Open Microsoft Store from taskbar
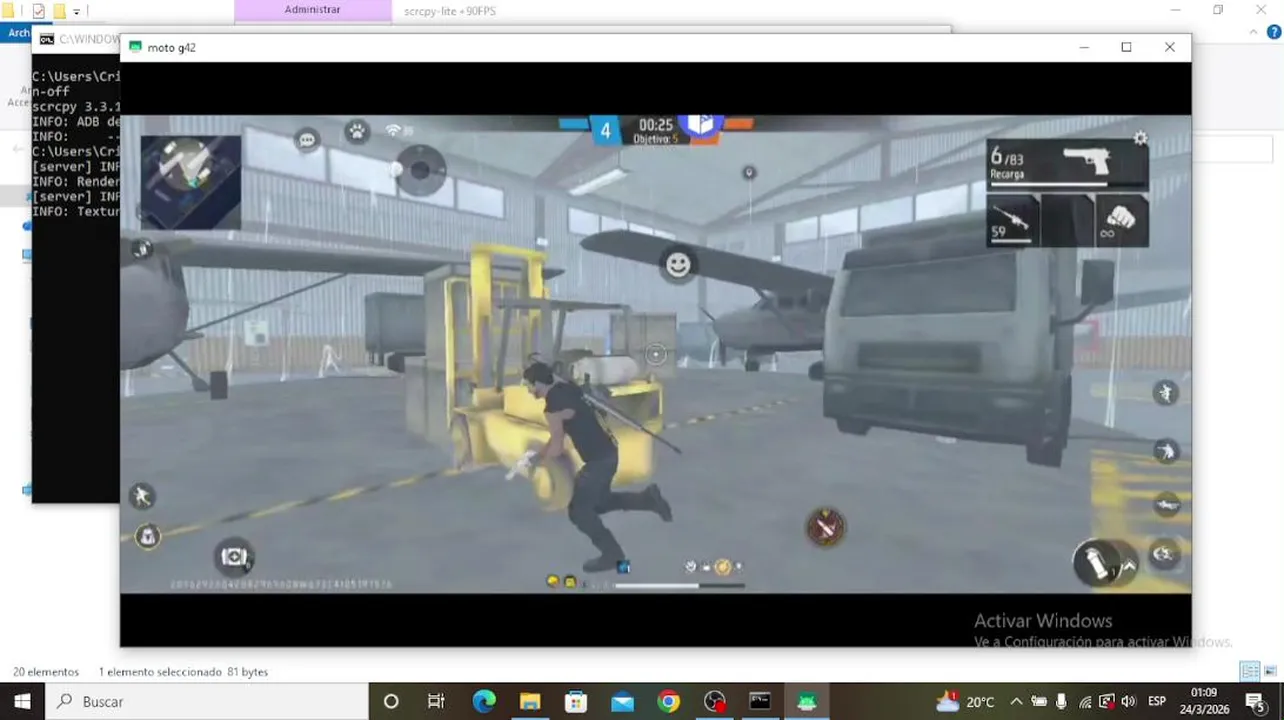 [x=576, y=702]
